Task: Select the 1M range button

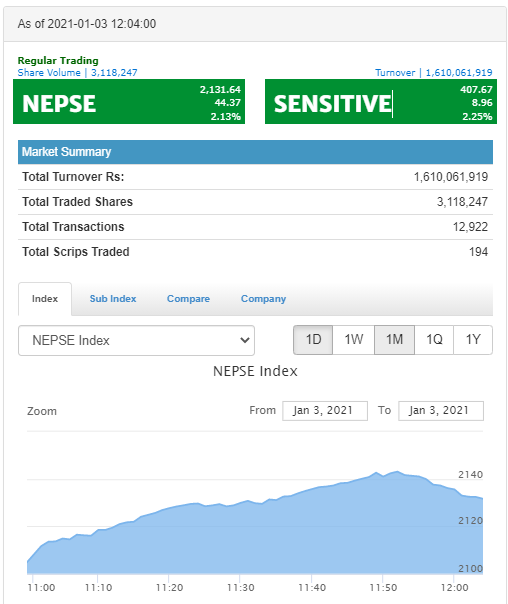Action: pos(394,340)
